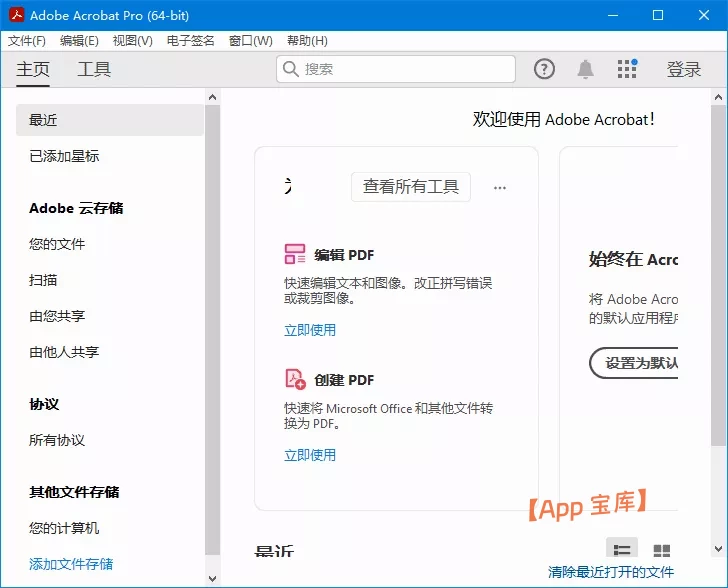The height and width of the screenshot is (588, 728).
Task: Switch recent files to thumbnail grid view
Action: [662, 550]
